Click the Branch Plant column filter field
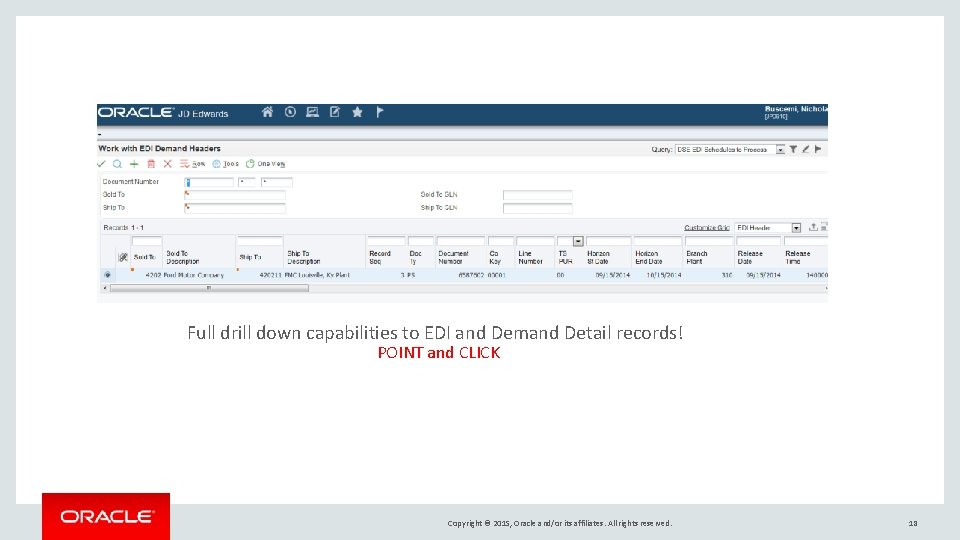This screenshot has height=540, width=960. pyautogui.click(x=709, y=241)
